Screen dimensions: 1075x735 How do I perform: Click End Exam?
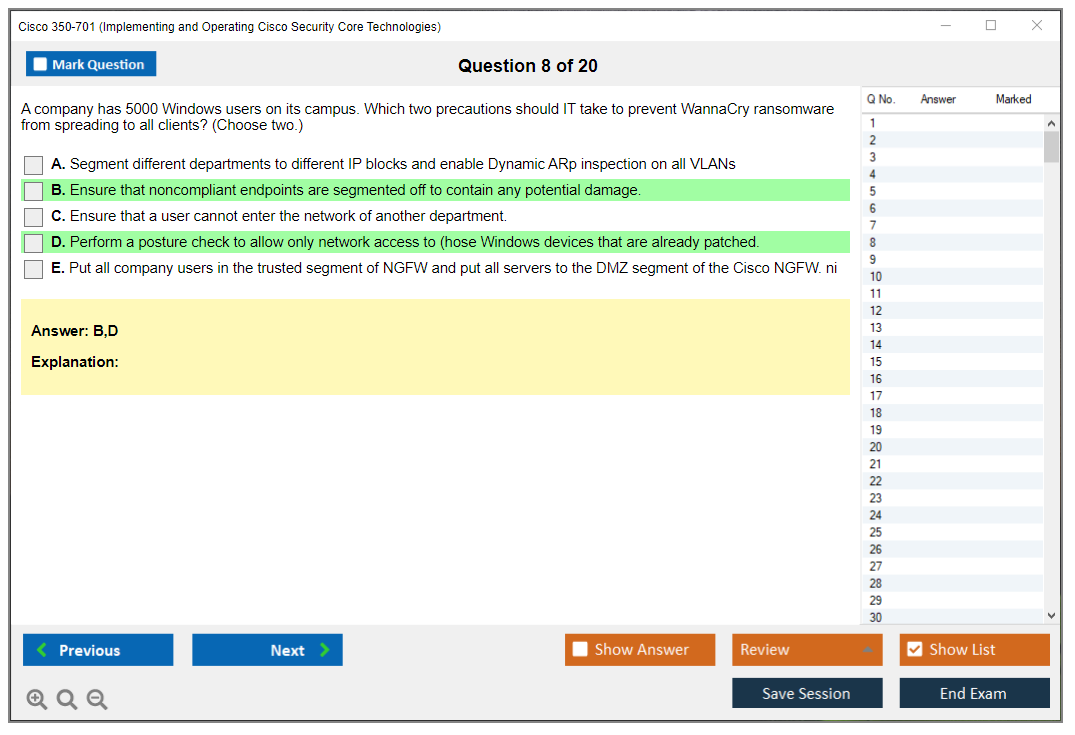point(974,693)
